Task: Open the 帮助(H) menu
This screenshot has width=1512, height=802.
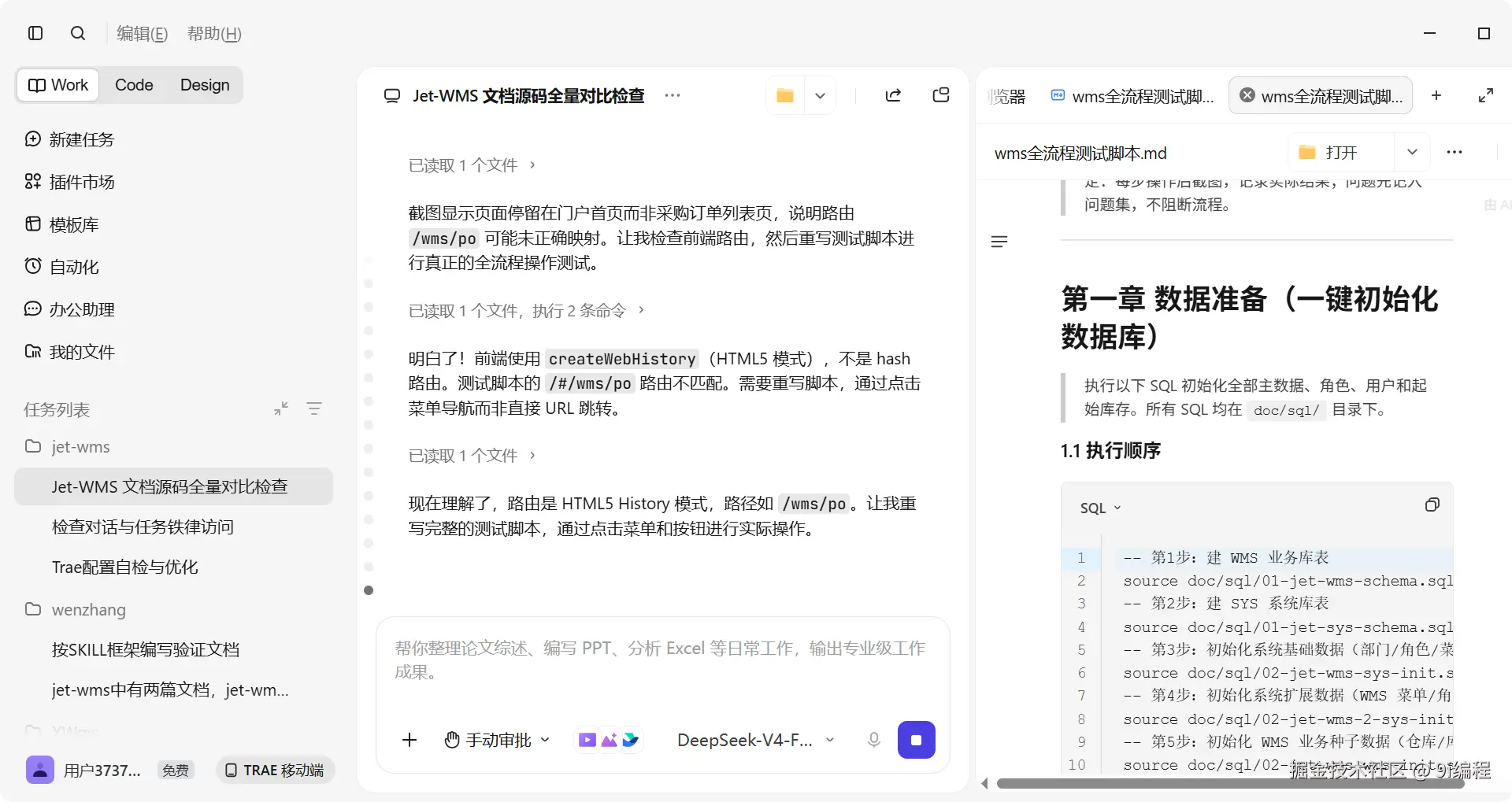Action: pos(214,34)
